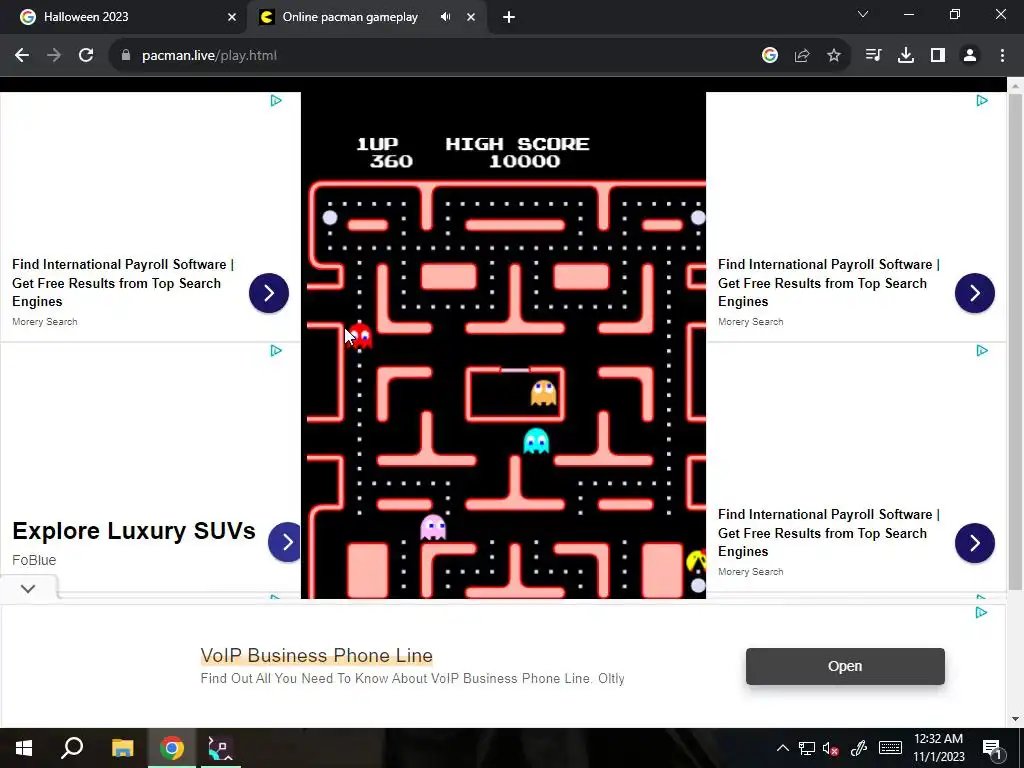Viewport: 1024px width, 768px height.
Task: Click arrow button on lower-right payroll ad
Action: pos(974,543)
